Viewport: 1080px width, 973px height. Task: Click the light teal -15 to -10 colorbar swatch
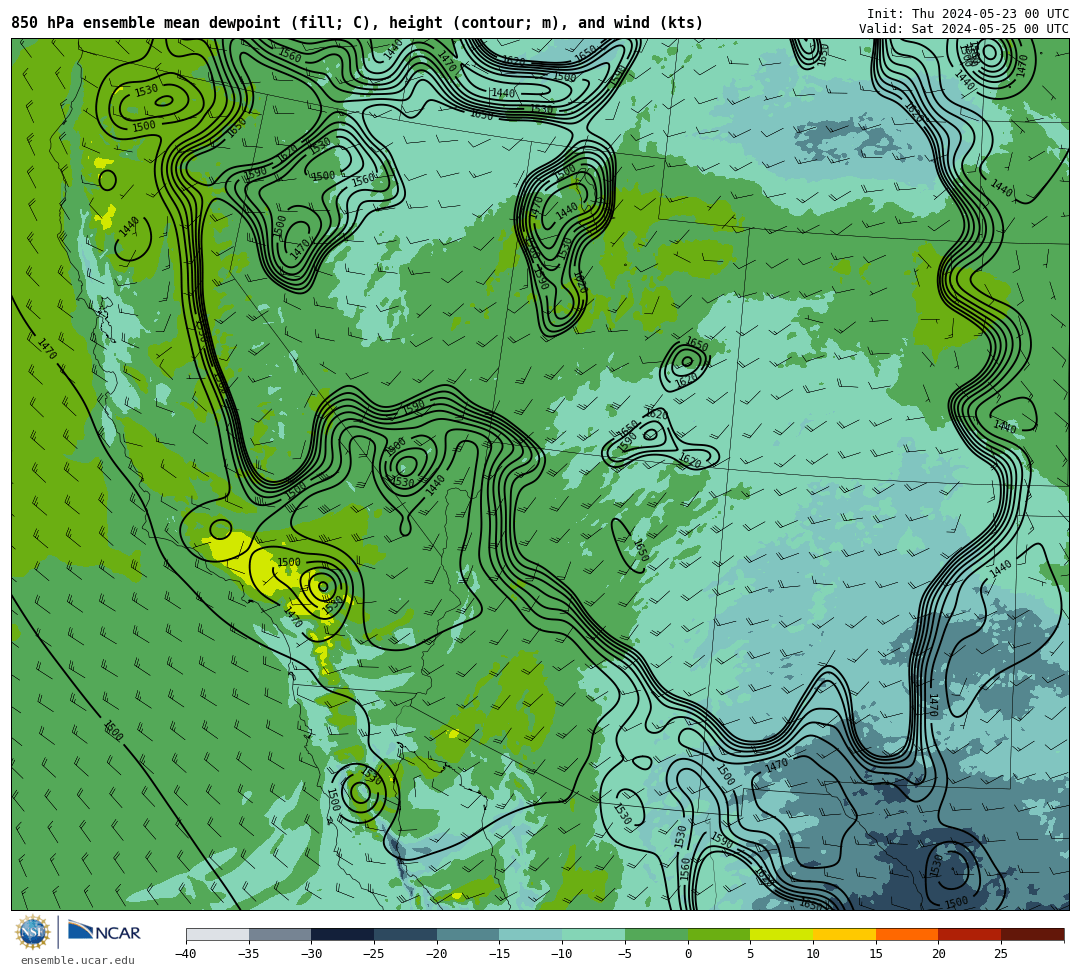(x=531, y=934)
